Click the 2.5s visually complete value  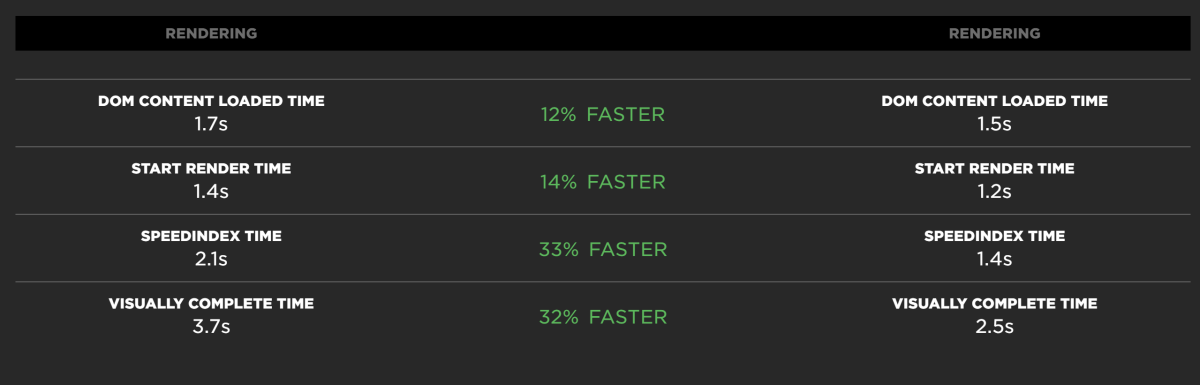coord(995,327)
